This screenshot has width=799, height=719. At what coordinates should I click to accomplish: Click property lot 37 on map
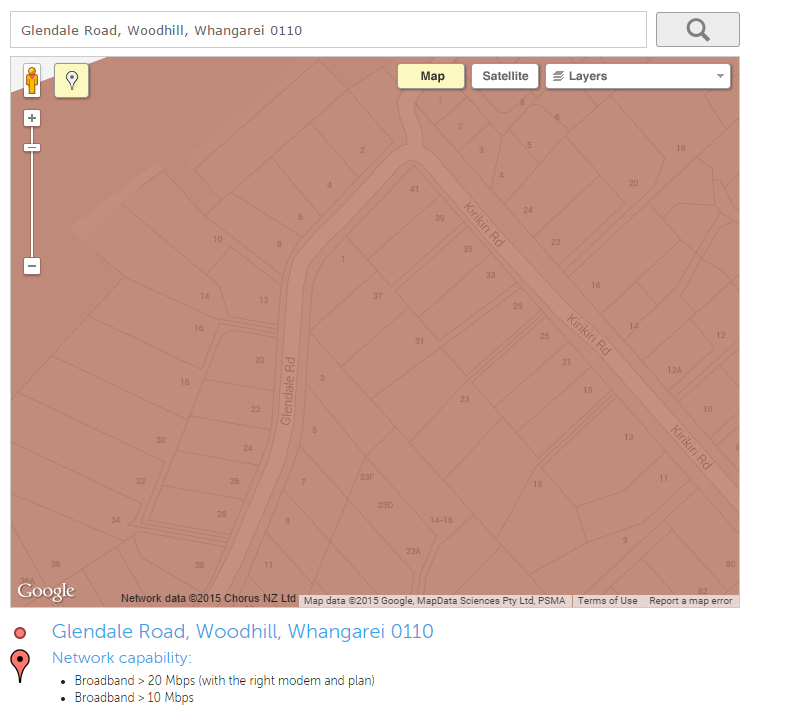tap(377, 296)
